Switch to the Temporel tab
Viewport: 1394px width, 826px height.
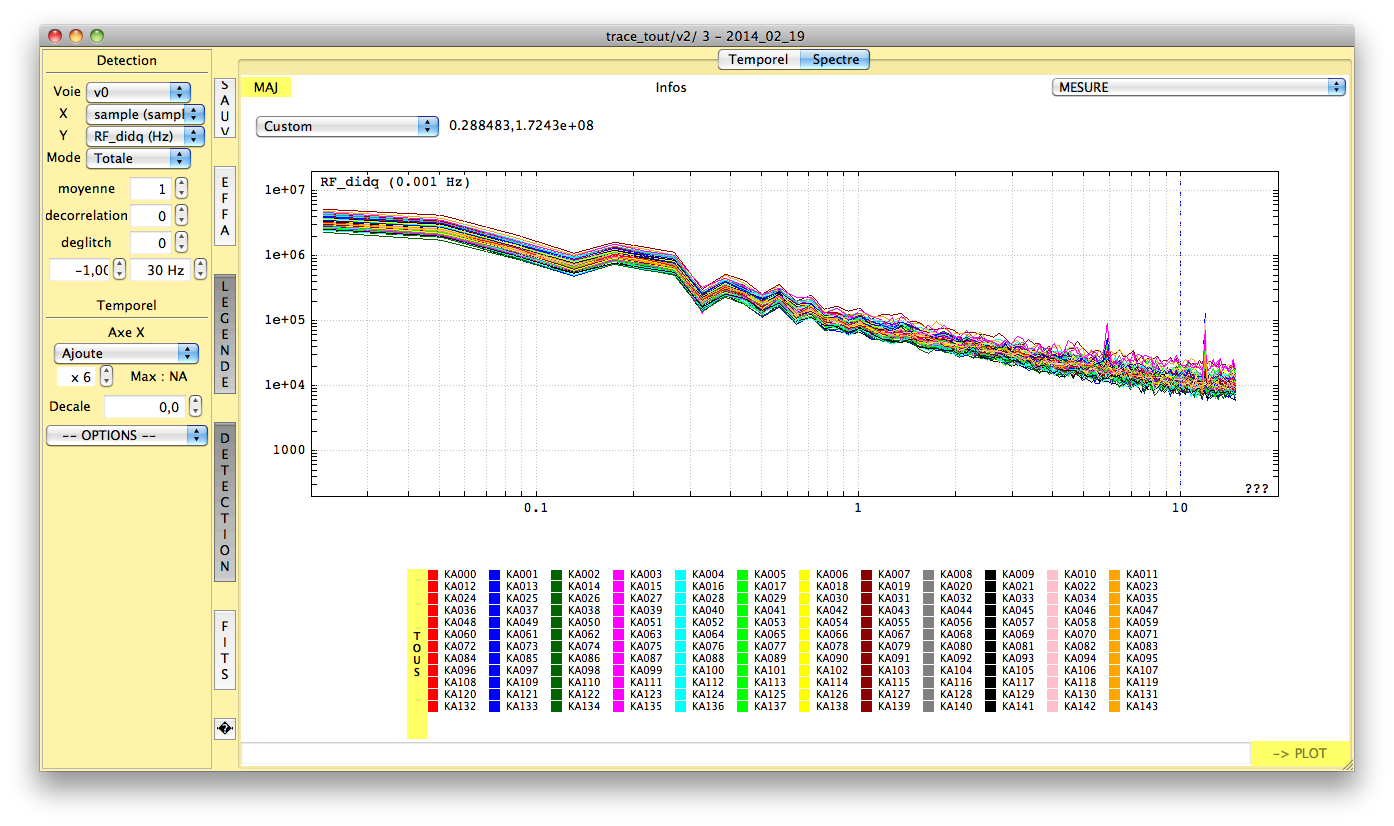[x=758, y=60]
